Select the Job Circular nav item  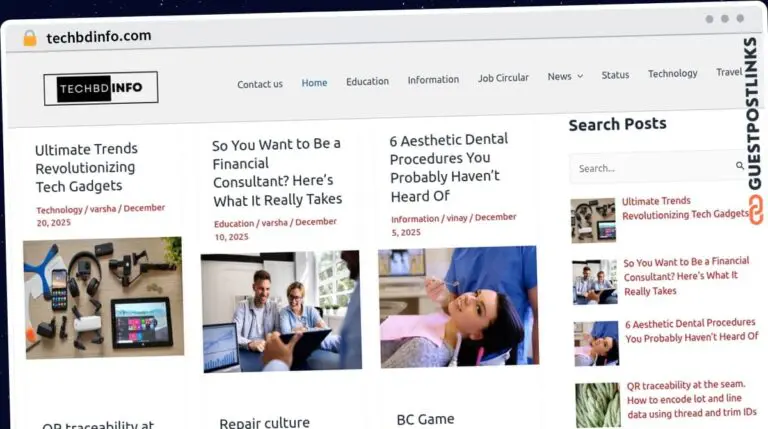pos(503,78)
